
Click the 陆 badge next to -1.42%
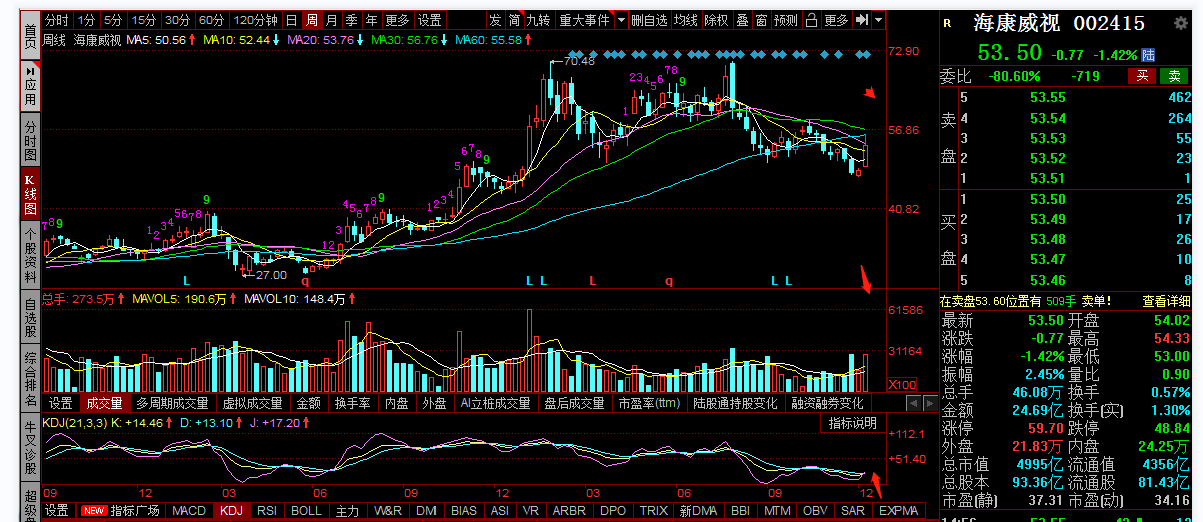click(1148, 54)
